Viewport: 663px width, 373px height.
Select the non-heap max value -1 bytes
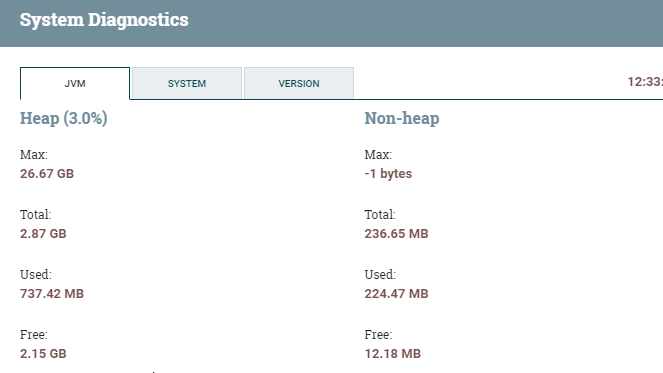[388, 174]
